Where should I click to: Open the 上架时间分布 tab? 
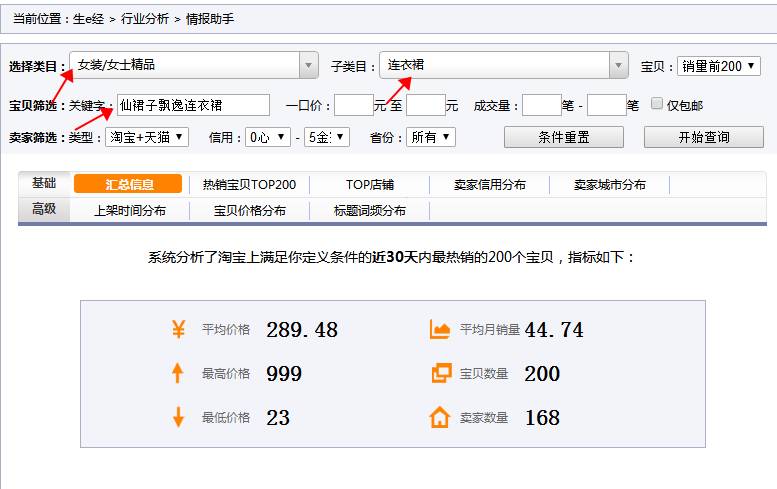[x=130, y=211]
